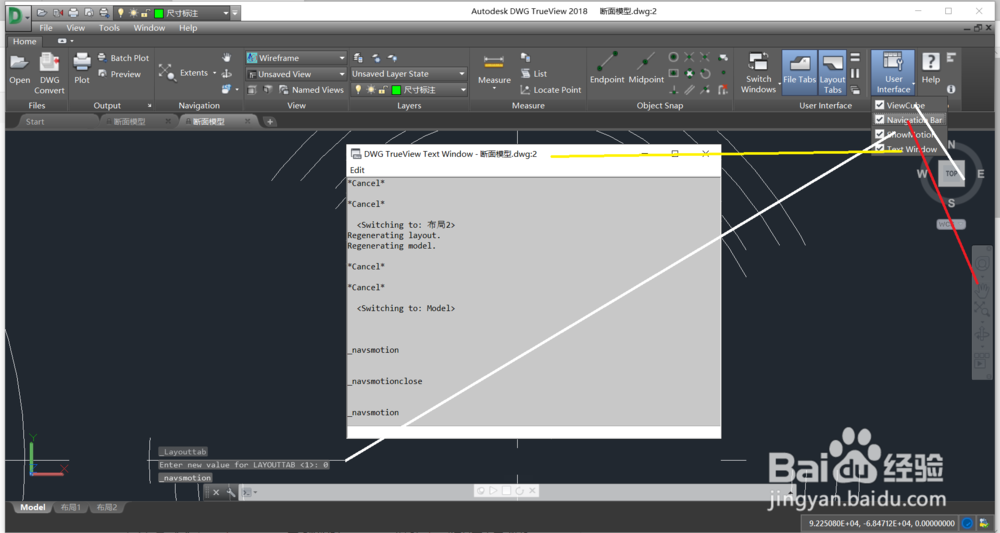This screenshot has height=533, width=1000.
Task: Close the command line with X button
Action: point(216,492)
